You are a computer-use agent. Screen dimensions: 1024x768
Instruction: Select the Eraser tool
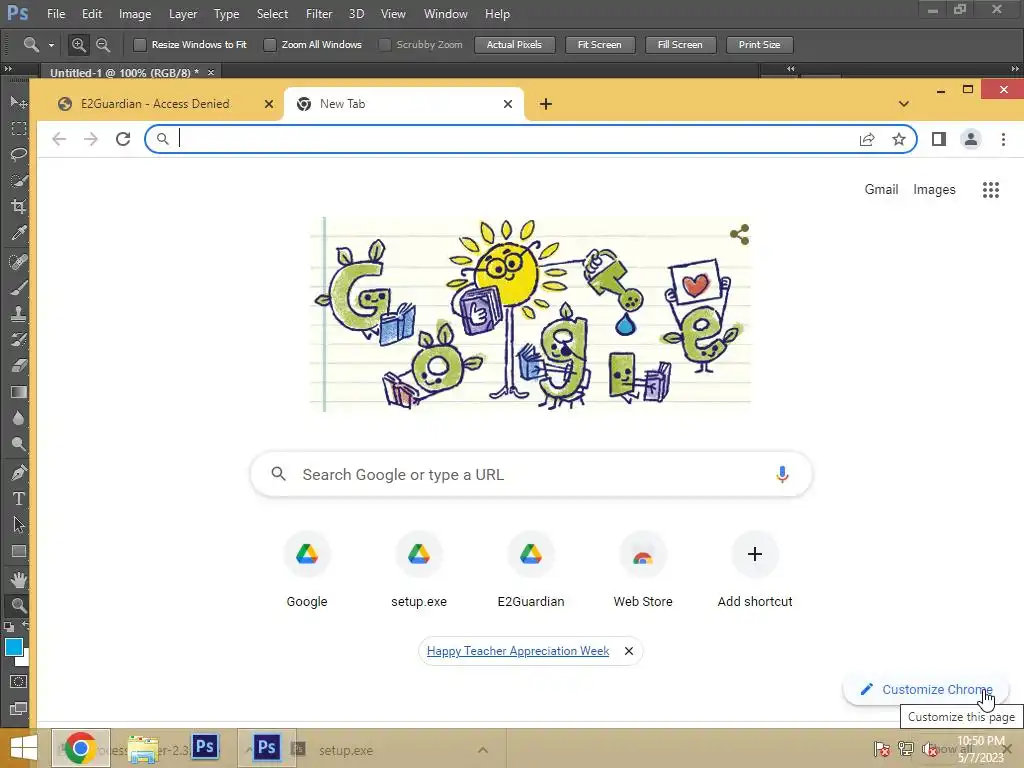click(x=18, y=366)
